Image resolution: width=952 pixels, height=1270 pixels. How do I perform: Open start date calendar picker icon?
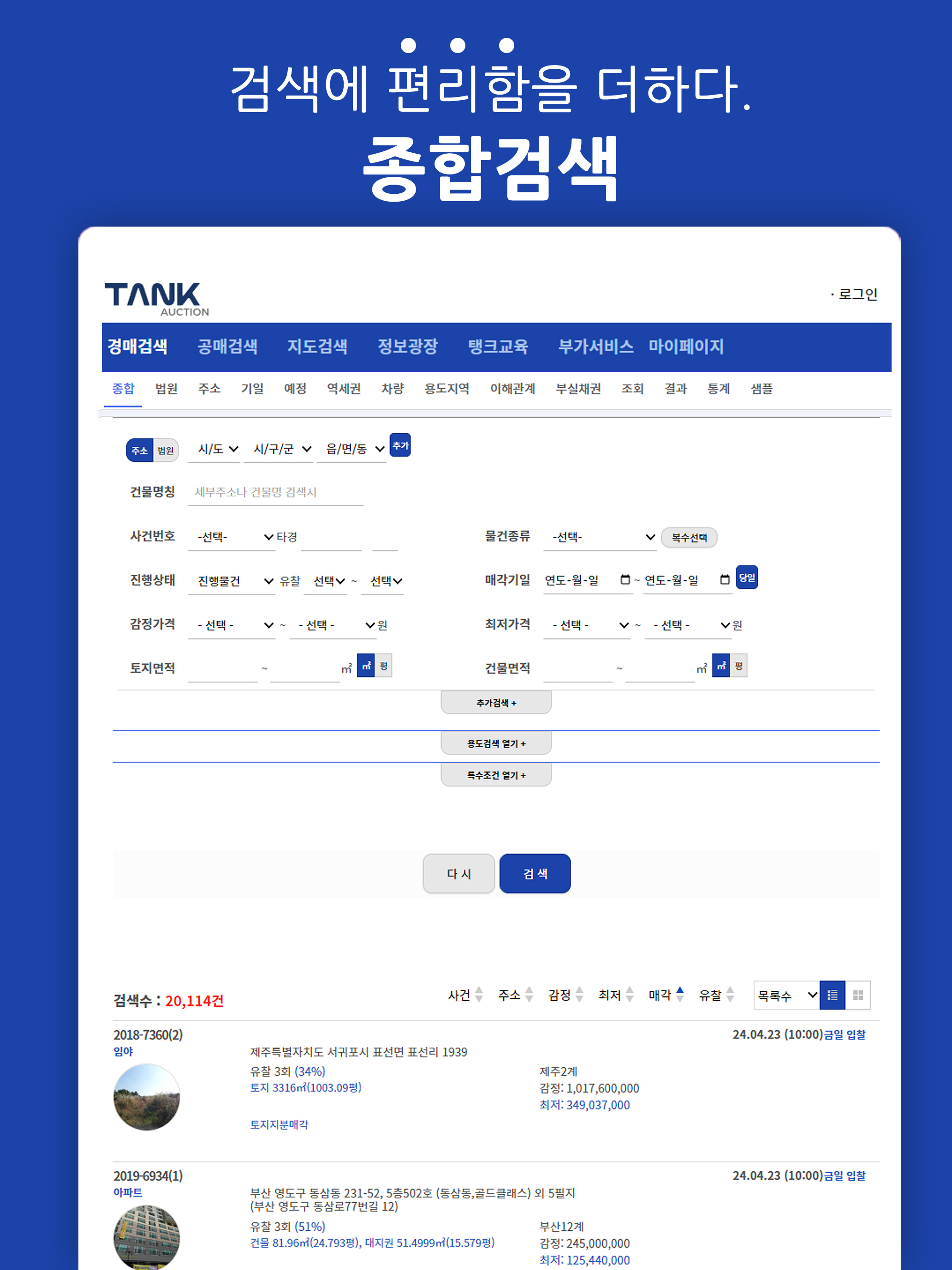[625, 579]
